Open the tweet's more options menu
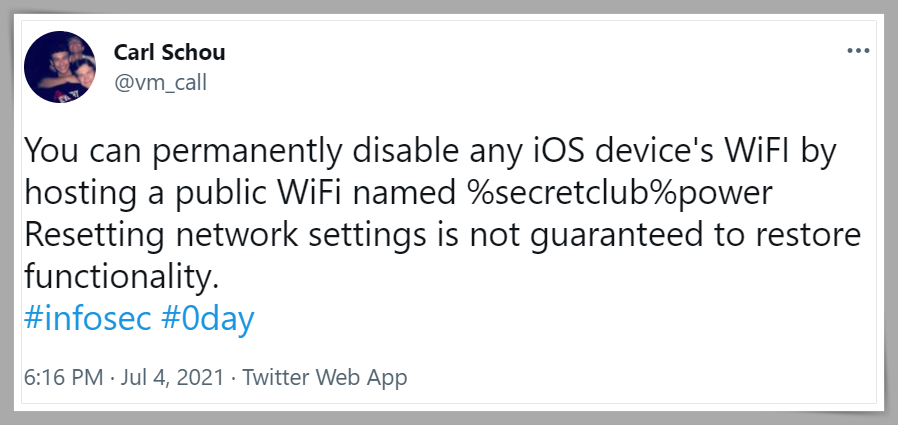Viewport: 898px width, 425px height. [858, 51]
